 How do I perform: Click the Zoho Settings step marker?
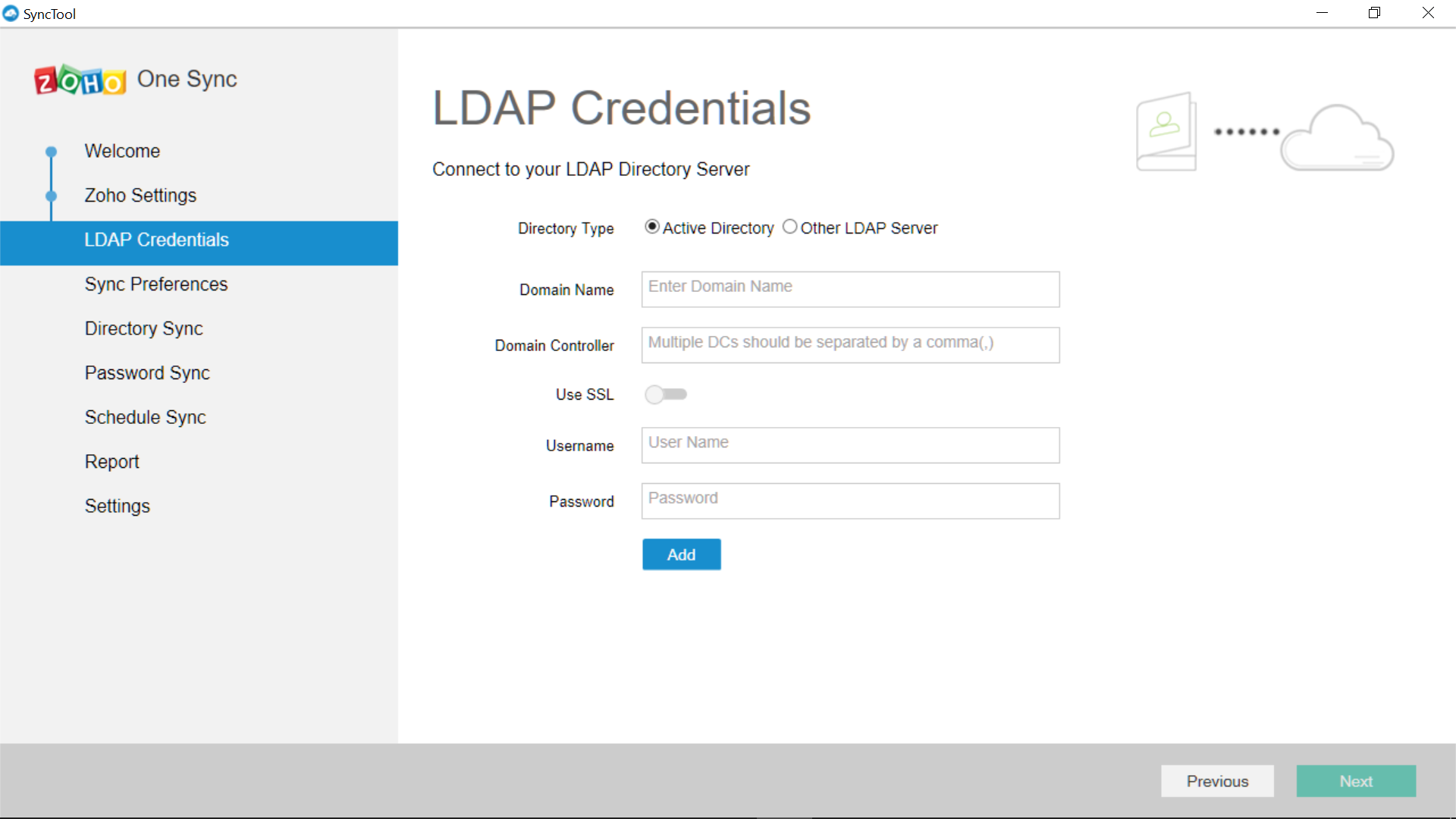(51, 196)
